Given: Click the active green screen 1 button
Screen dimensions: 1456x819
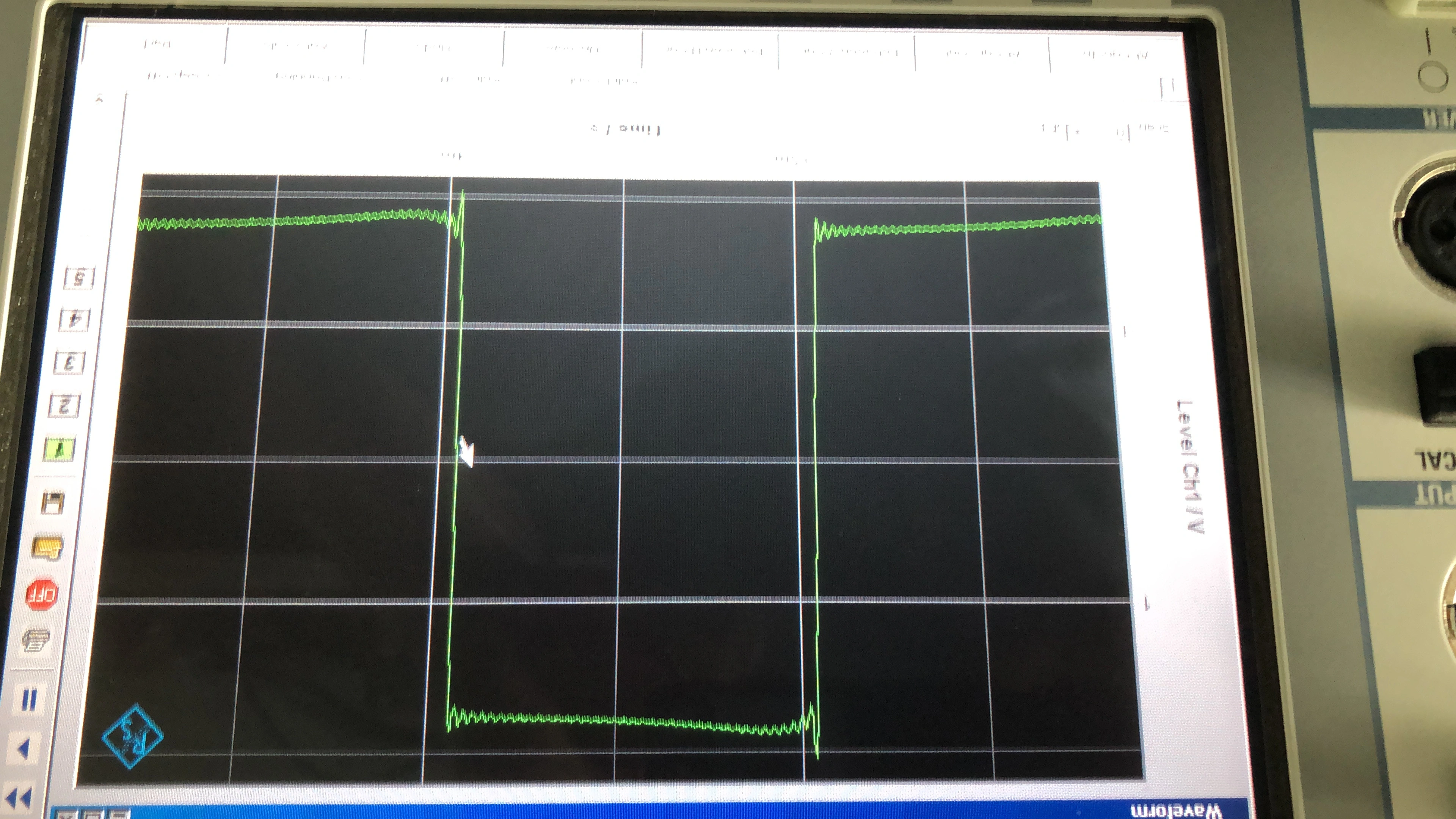Looking at the screenshot, I should click(59, 449).
